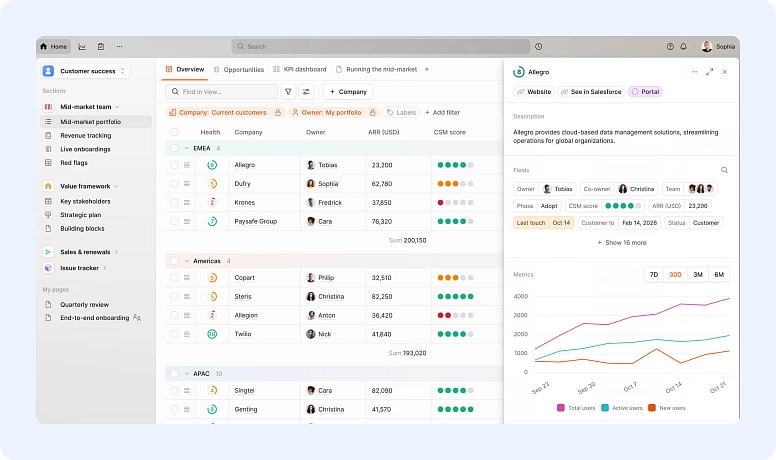Switch to the Opportunities tab
The height and width of the screenshot is (460, 776).
[239, 70]
